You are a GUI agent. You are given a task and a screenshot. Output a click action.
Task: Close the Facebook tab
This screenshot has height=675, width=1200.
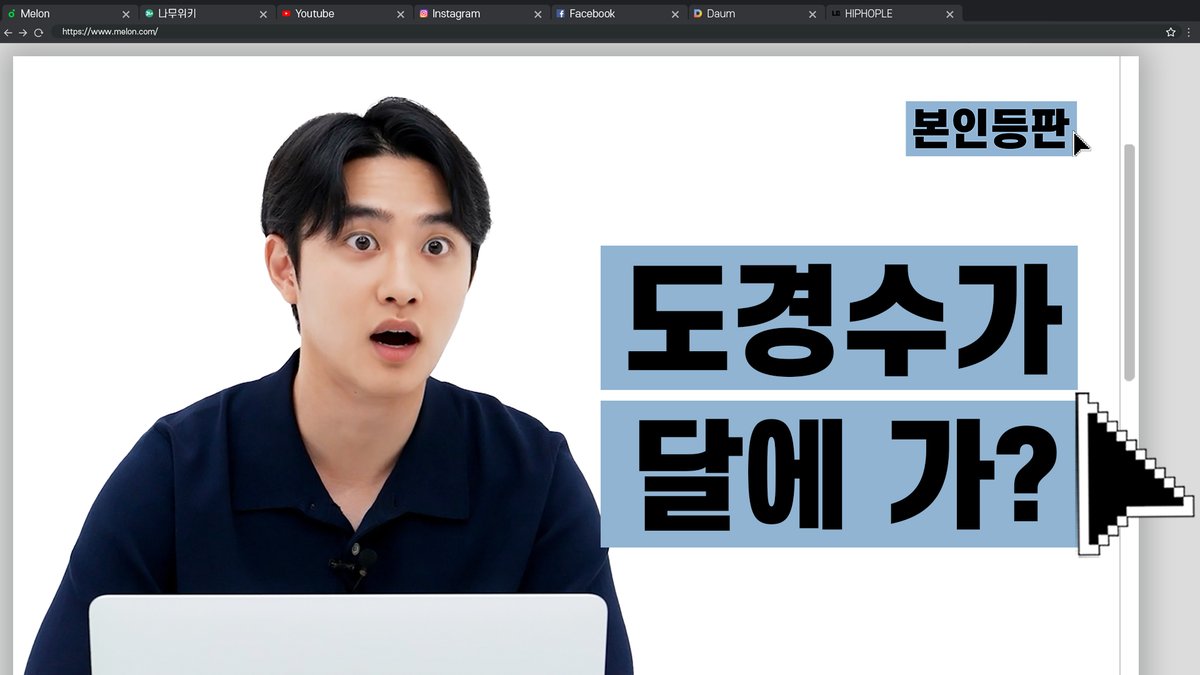(x=675, y=15)
